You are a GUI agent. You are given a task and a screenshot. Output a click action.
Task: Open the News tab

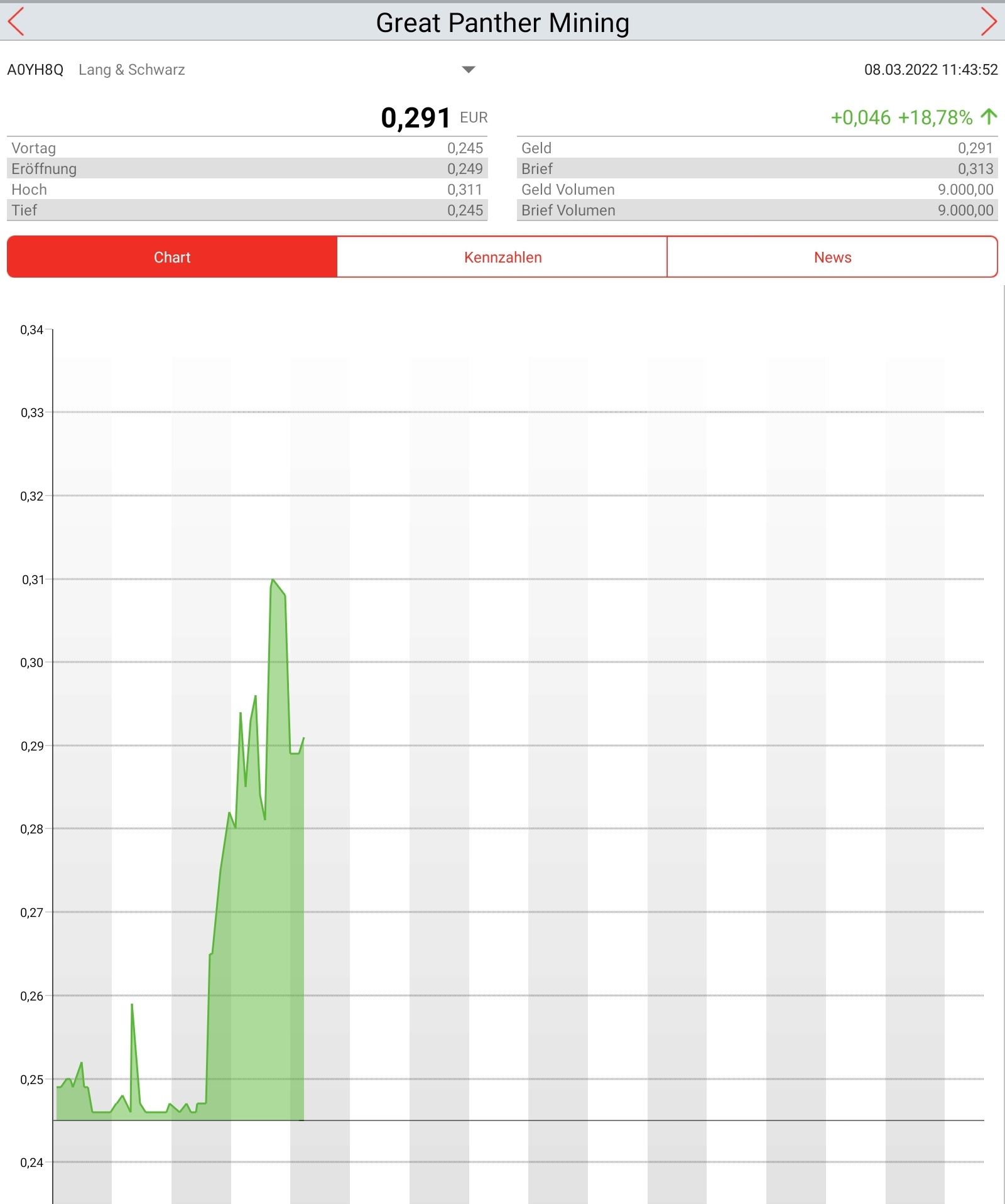point(832,257)
